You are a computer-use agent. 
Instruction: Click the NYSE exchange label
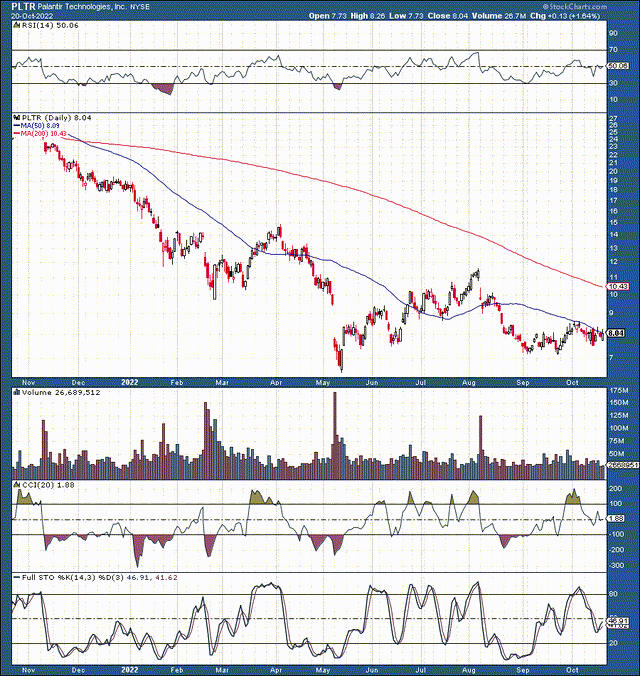[140, 7]
